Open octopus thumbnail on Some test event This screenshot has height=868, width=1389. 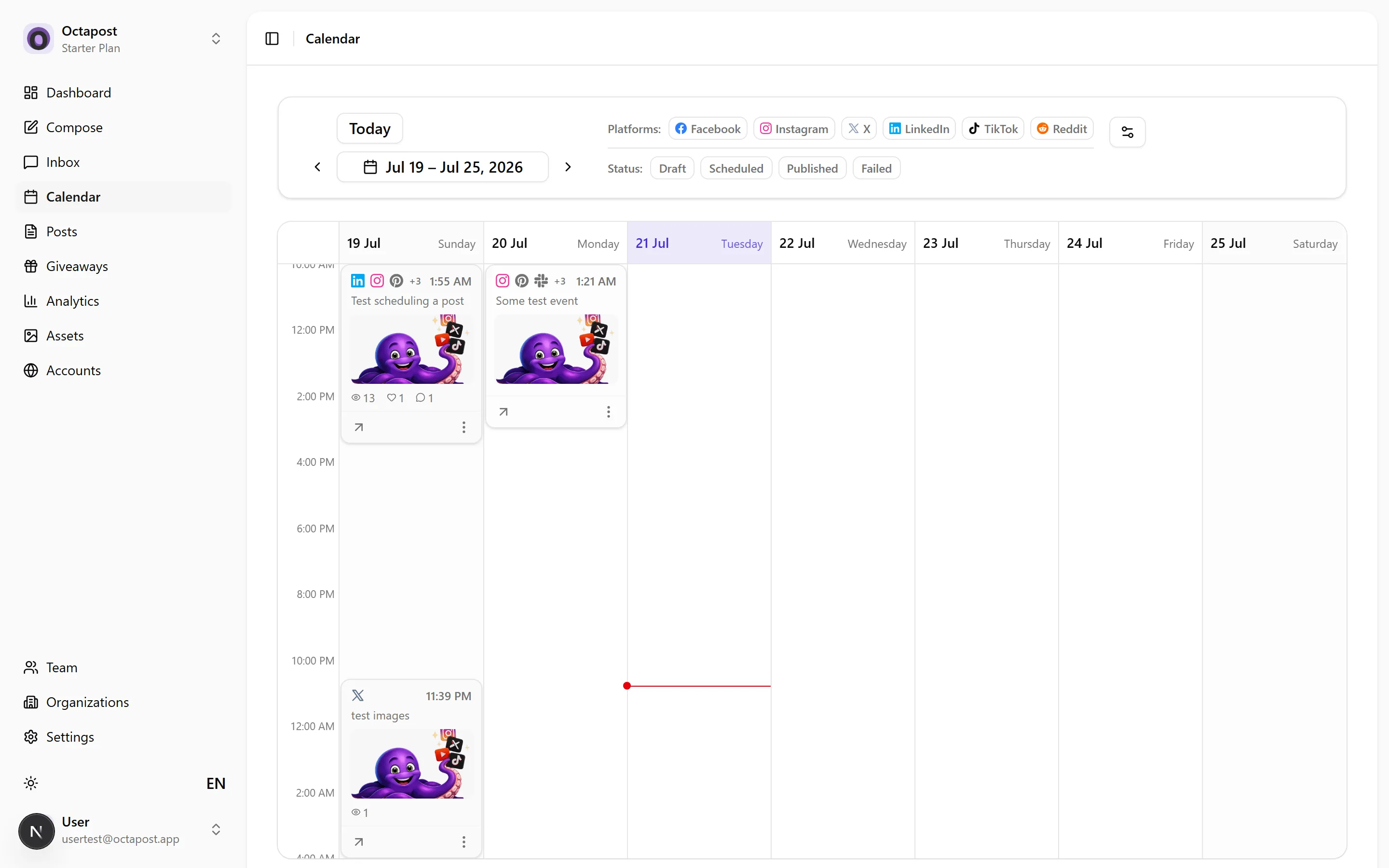click(x=556, y=349)
